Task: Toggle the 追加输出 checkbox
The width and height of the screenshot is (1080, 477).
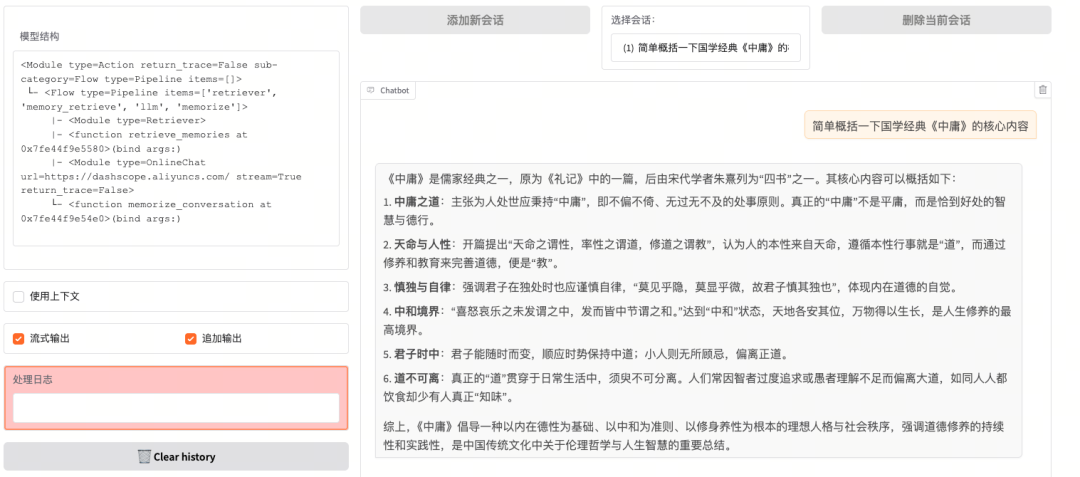Action: pyautogui.click(x=191, y=339)
